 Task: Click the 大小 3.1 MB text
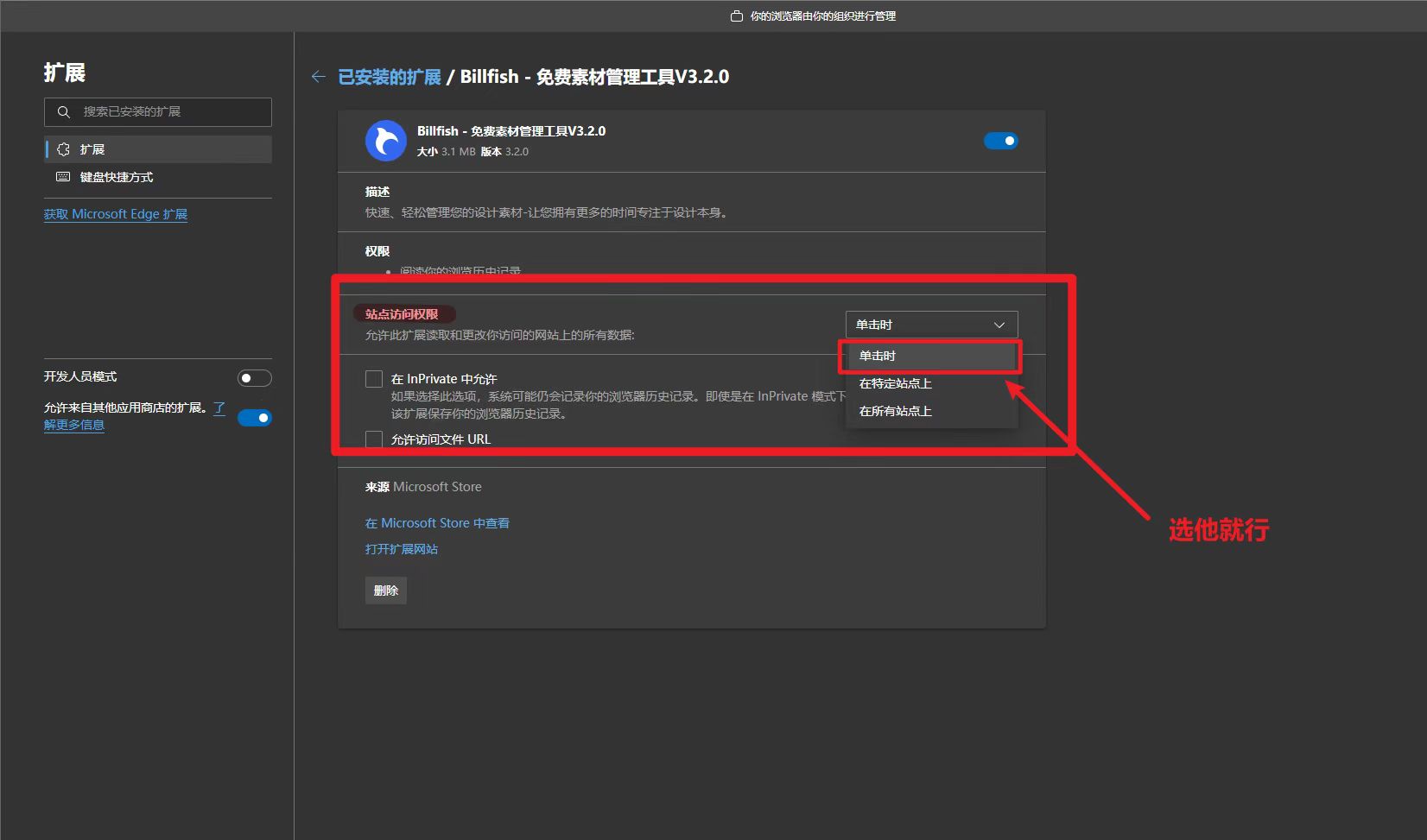point(447,151)
